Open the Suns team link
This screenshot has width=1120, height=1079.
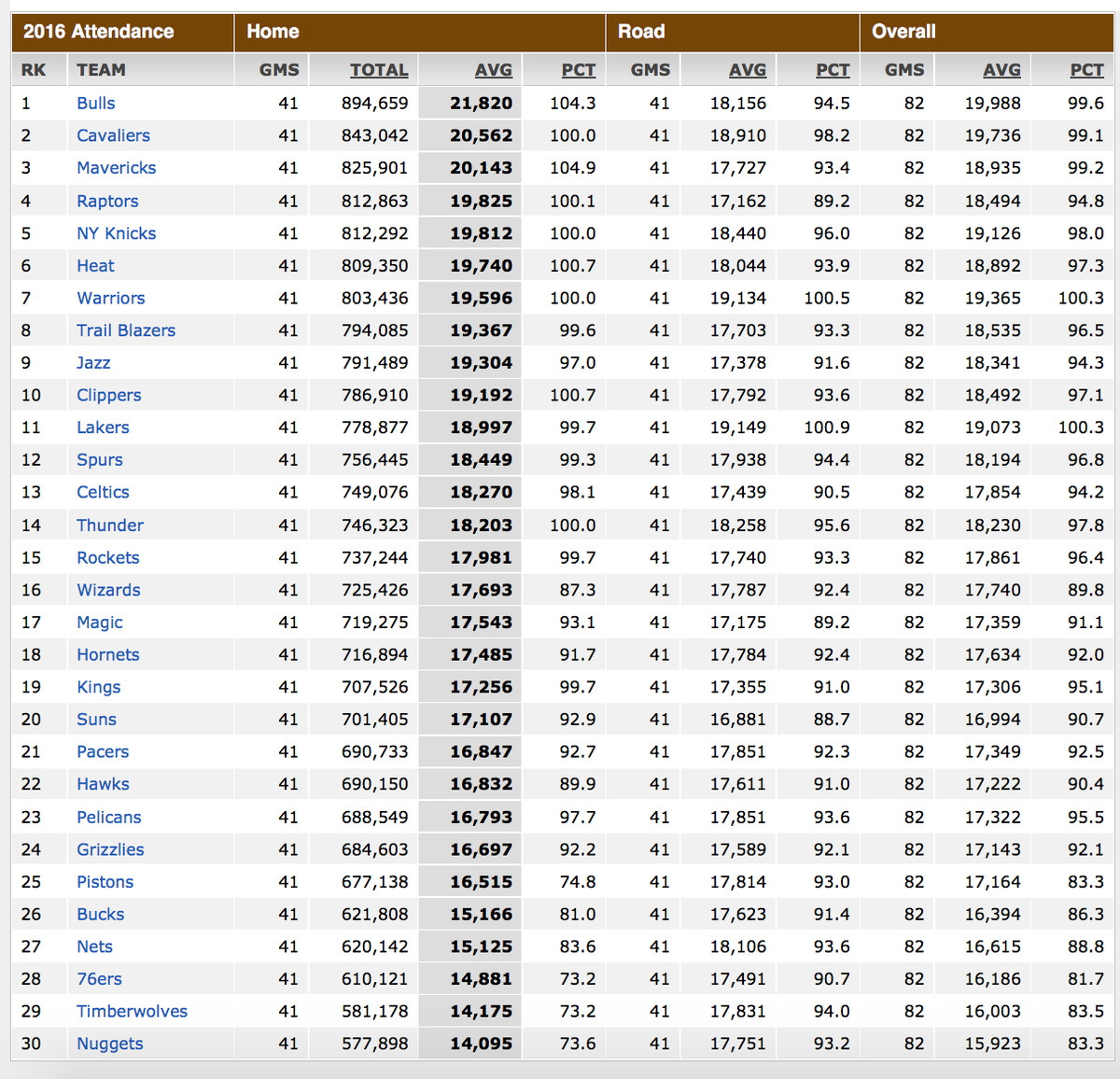coord(96,720)
